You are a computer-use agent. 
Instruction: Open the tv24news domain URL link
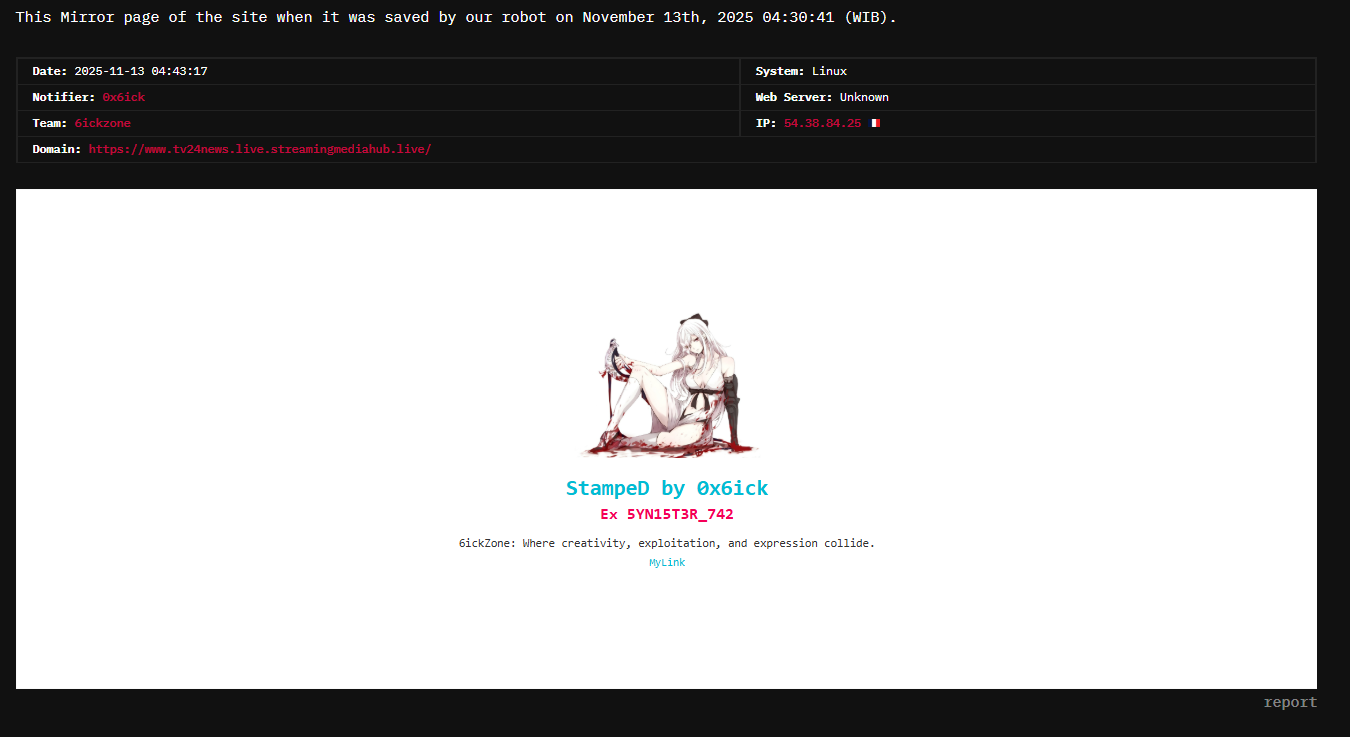tap(259, 149)
